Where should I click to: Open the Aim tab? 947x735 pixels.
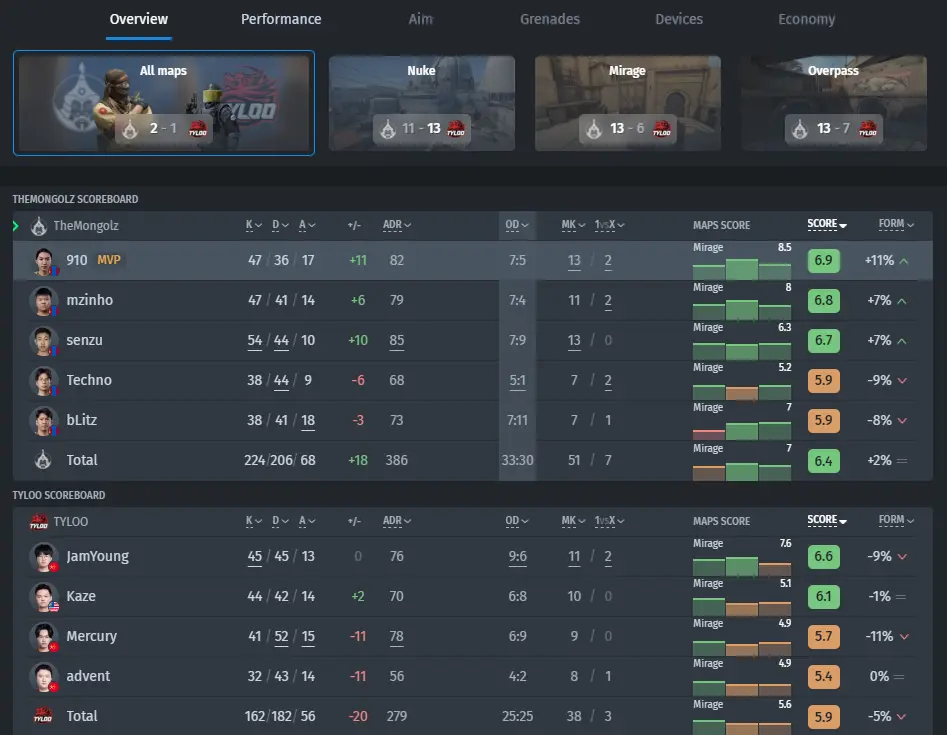[x=420, y=19]
